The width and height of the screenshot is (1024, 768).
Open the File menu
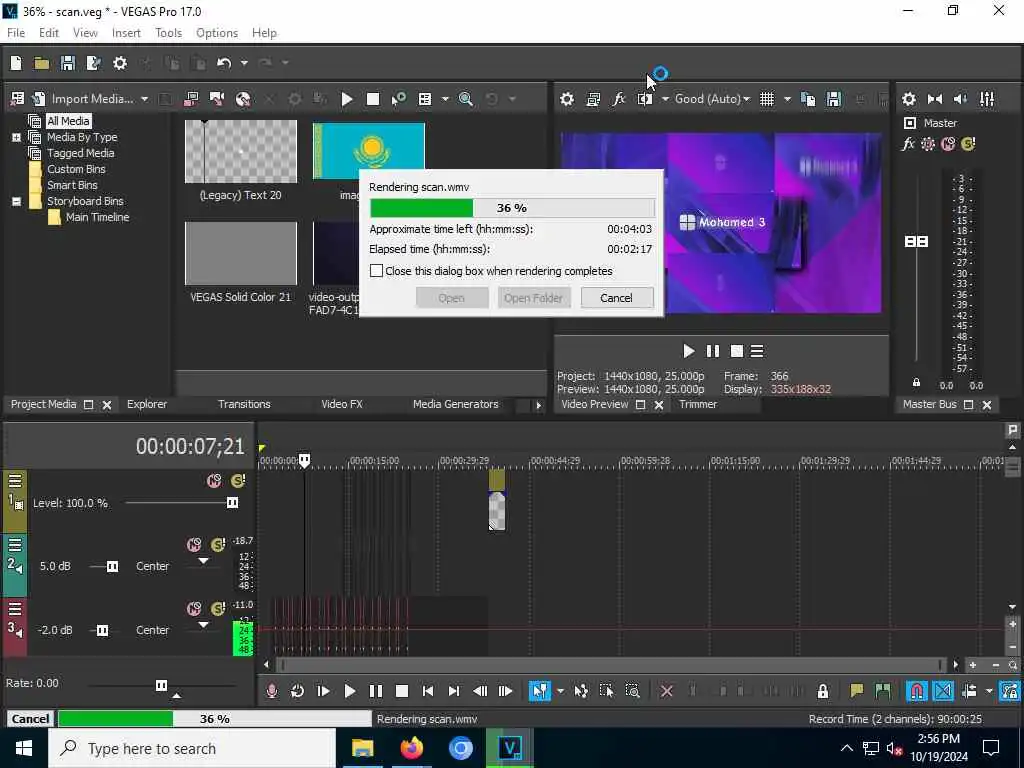pos(16,33)
